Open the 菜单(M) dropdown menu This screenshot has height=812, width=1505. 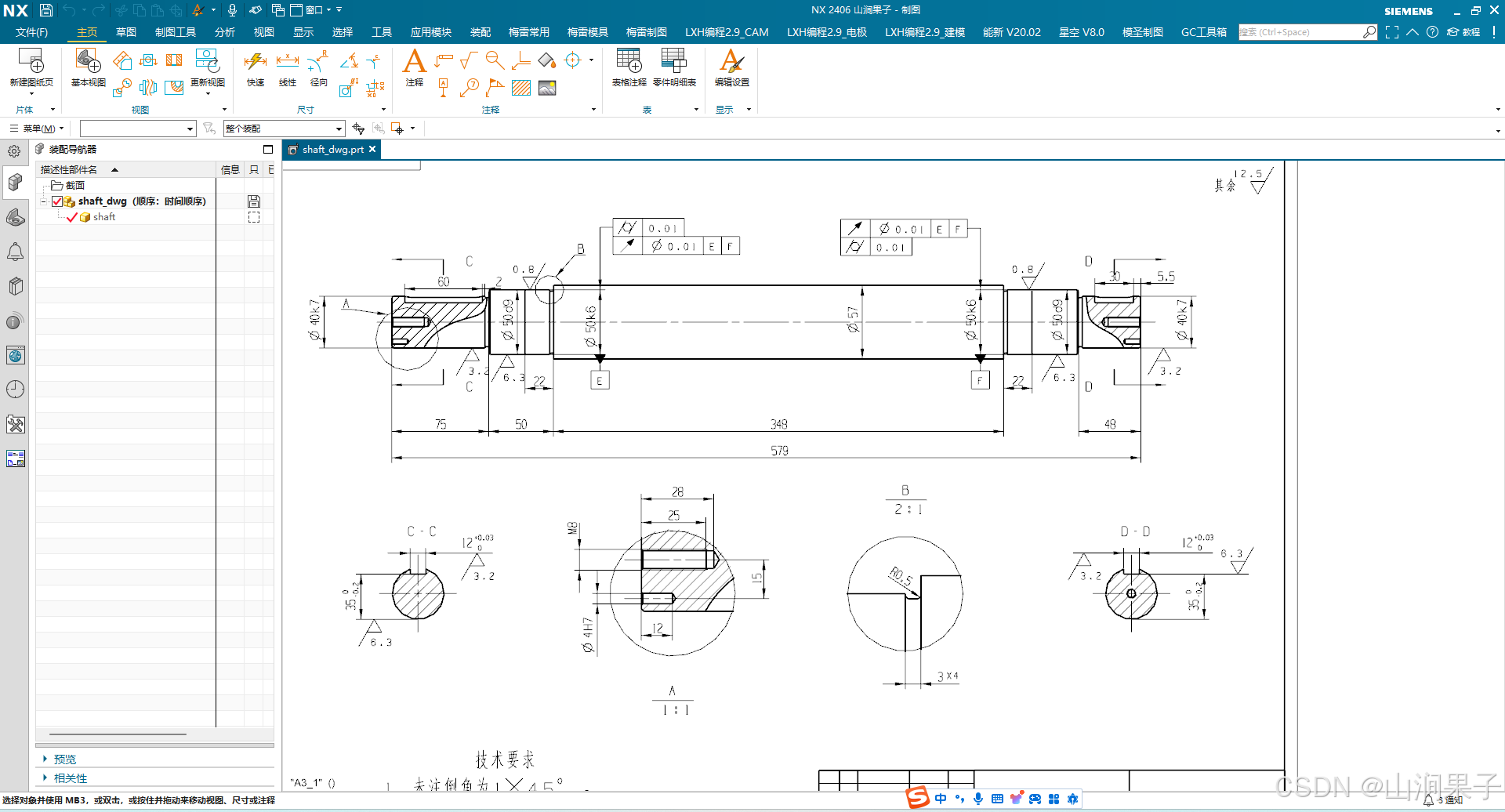[x=37, y=129]
